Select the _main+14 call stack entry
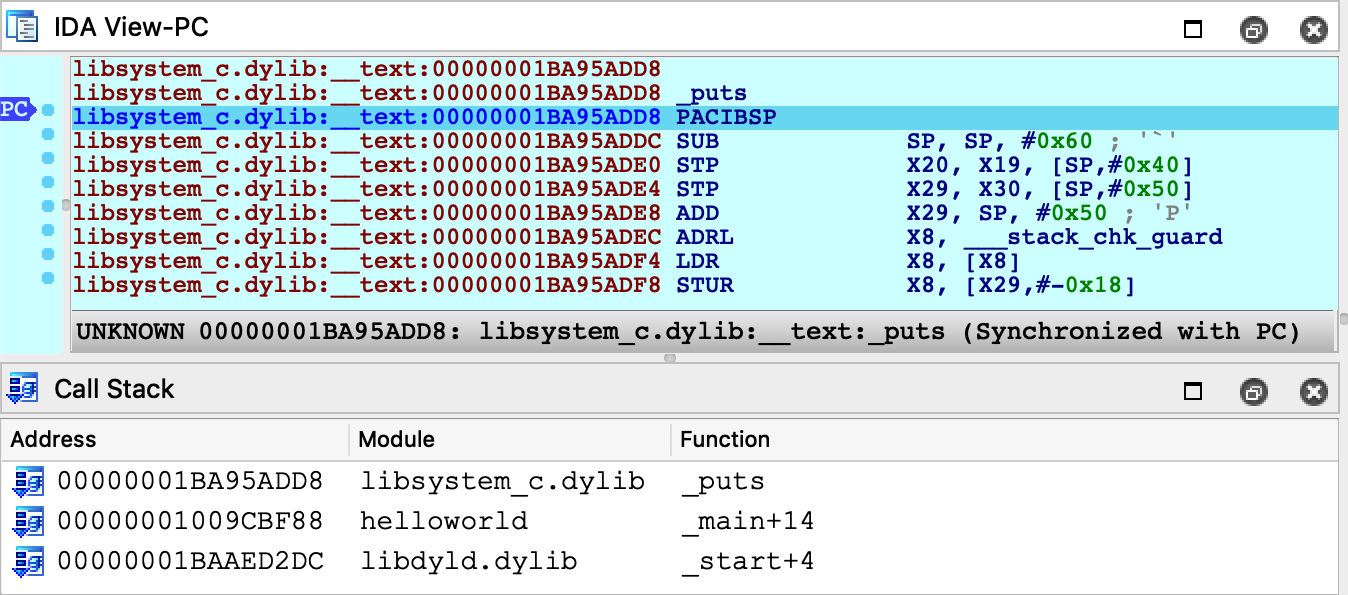1348x595 pixels. 746,521
